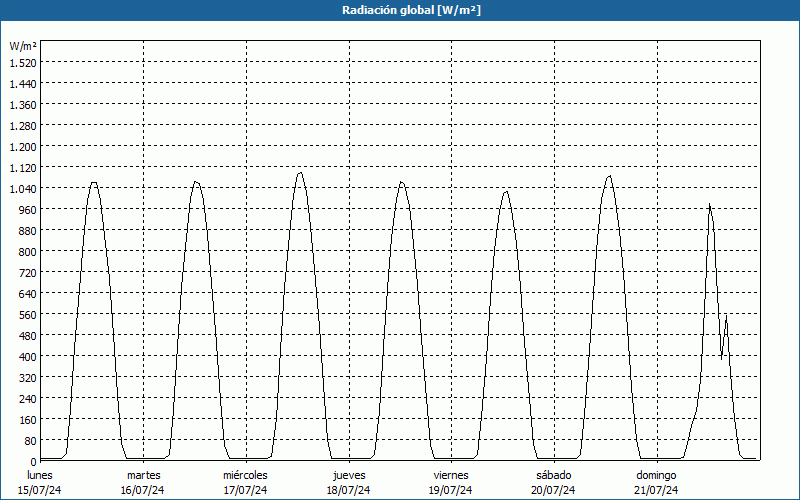Click the 'miércoles' day label

[245, 475]
